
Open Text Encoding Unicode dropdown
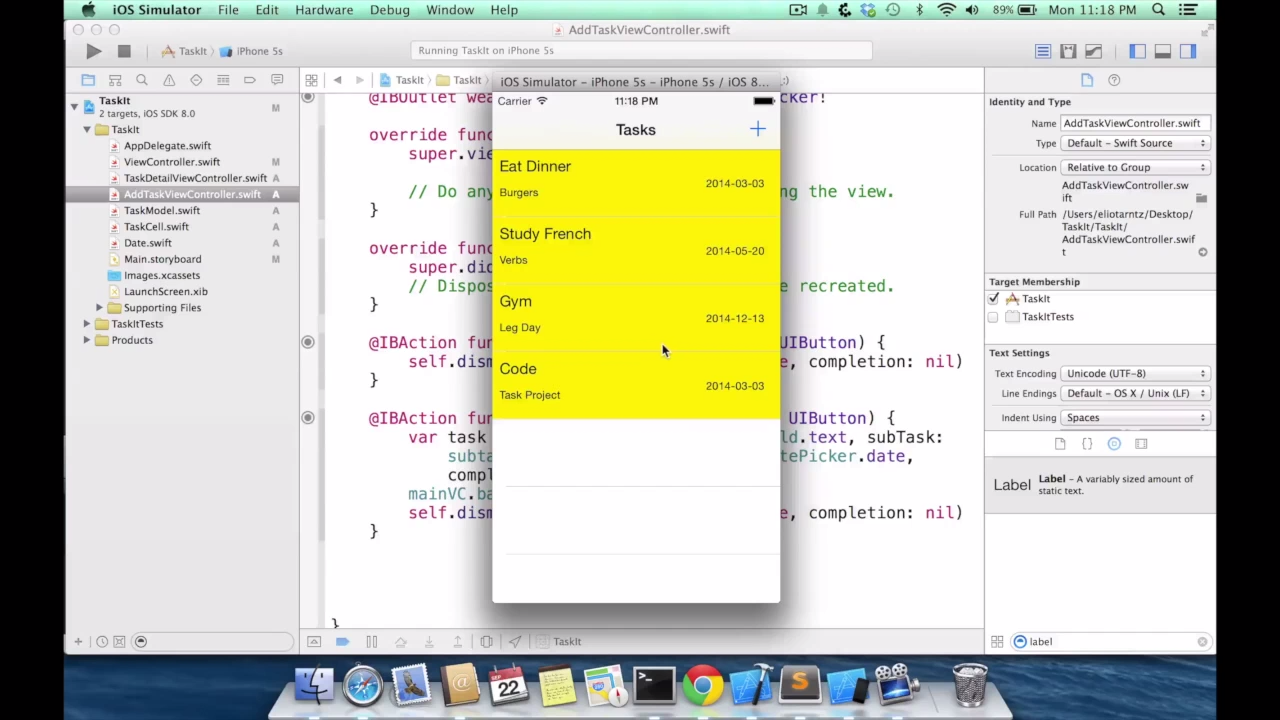click(1135, 373)
